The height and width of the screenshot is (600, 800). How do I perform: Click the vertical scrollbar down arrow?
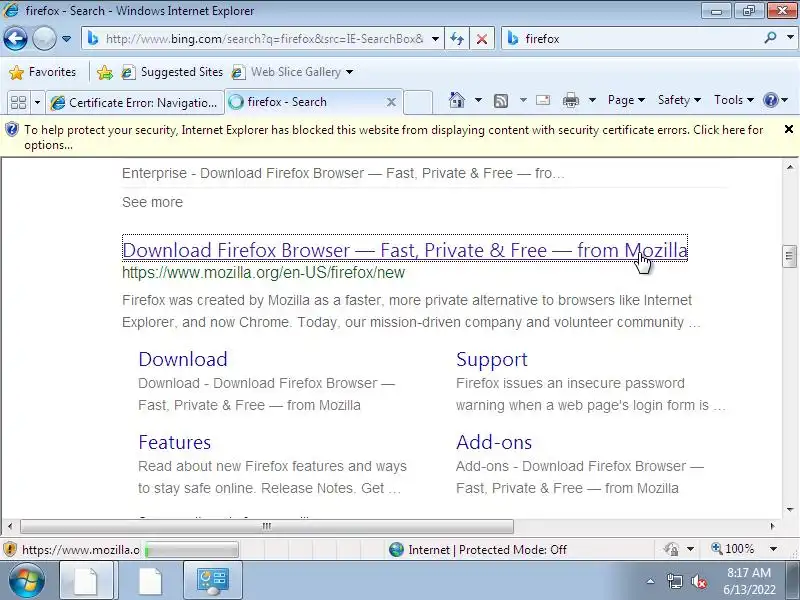click(790, 509)
